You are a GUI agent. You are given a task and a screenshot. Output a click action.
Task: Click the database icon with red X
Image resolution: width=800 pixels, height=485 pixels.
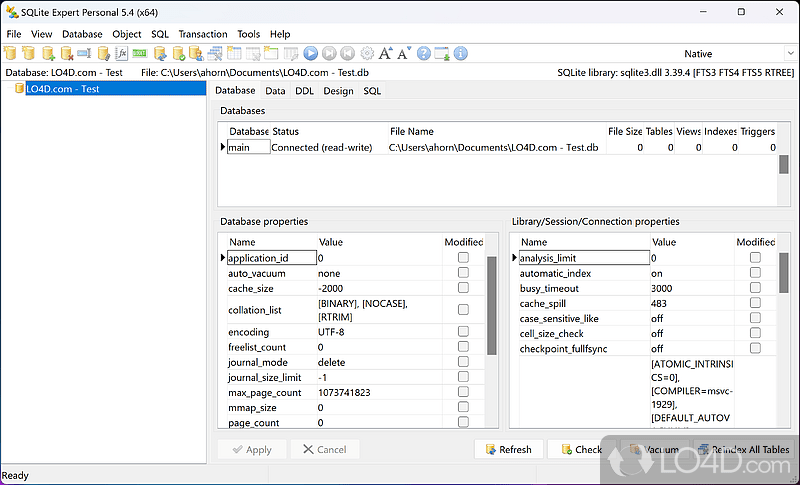[67, 53]
